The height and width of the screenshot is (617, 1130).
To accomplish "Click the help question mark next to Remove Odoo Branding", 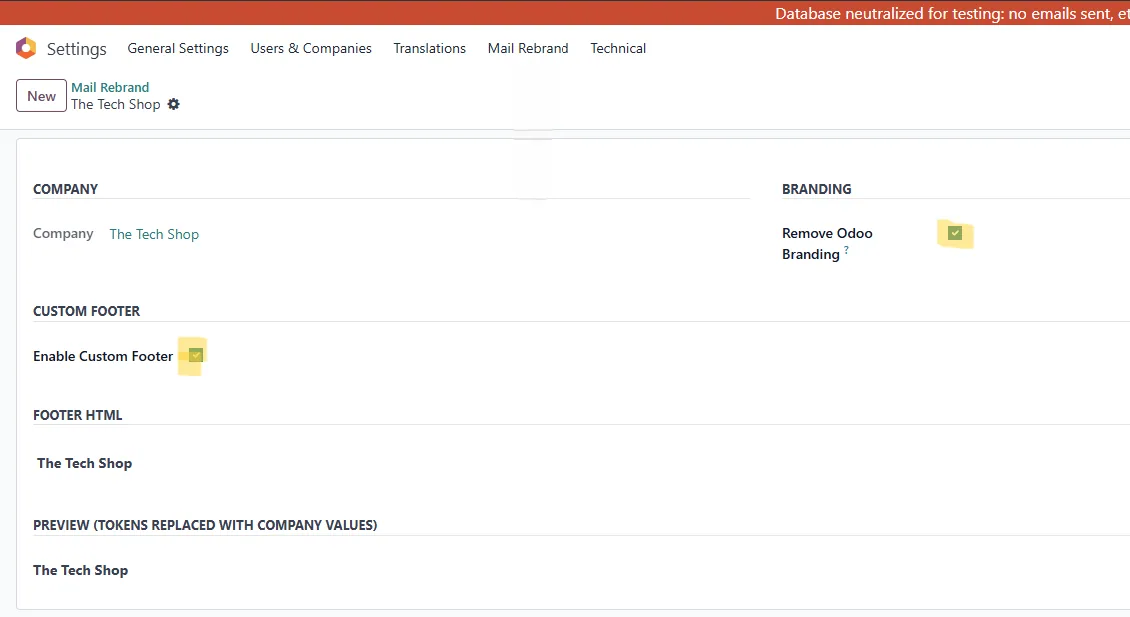I will pyautogui.click(x=847, y=250).
